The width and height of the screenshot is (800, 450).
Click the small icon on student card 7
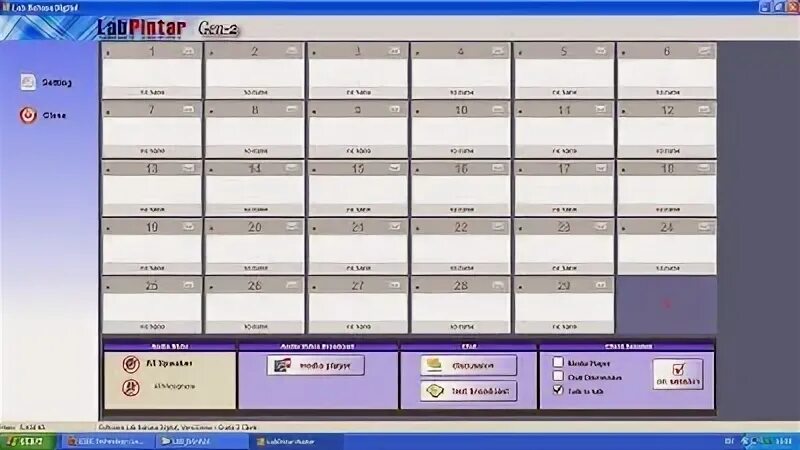188,110
